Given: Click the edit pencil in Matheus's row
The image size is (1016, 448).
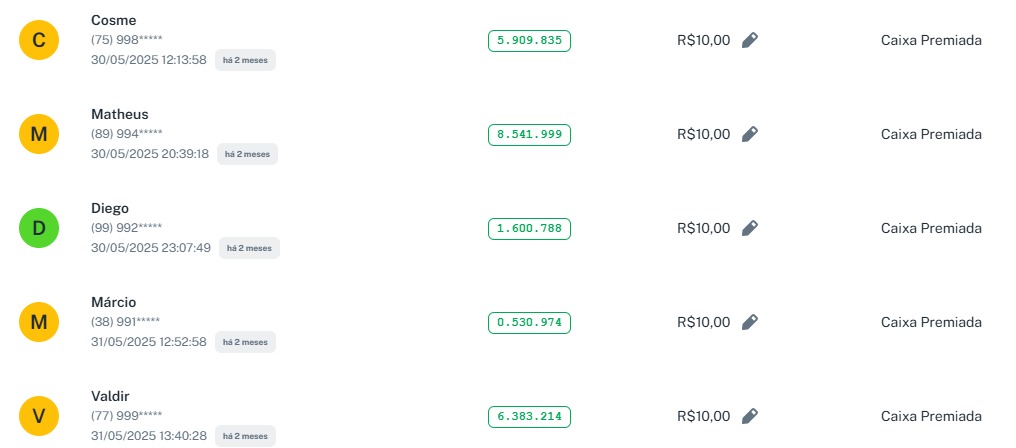Looking at the screenshot, I should tap(750, 134).
